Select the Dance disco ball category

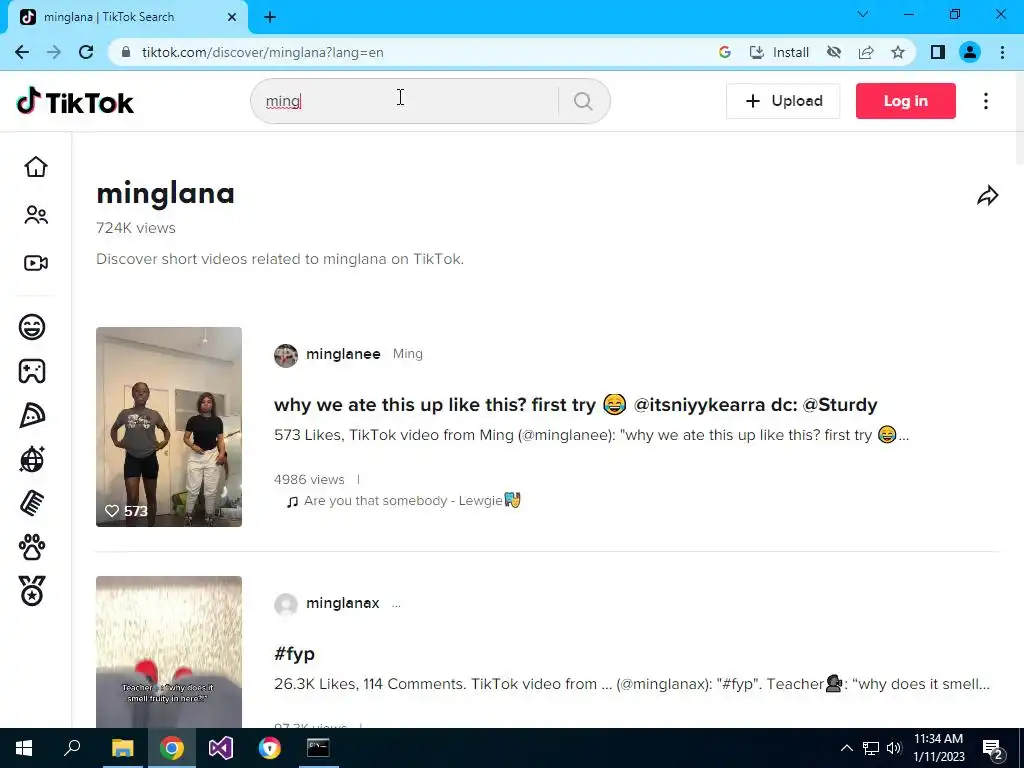pyautogui.click(x=32, y=459)
